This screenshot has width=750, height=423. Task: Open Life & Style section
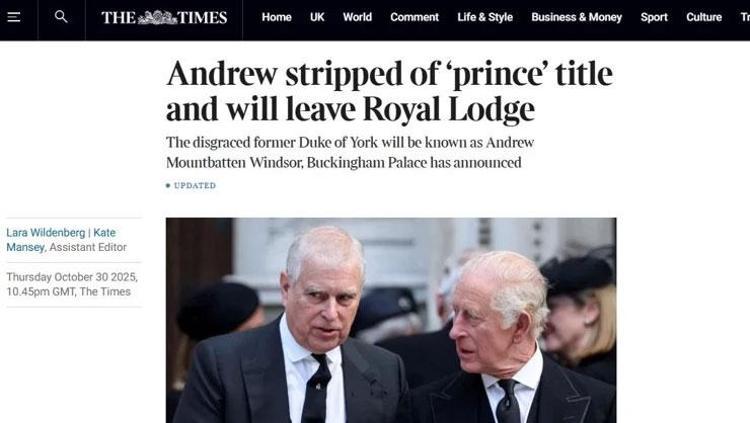coord(485,17)
